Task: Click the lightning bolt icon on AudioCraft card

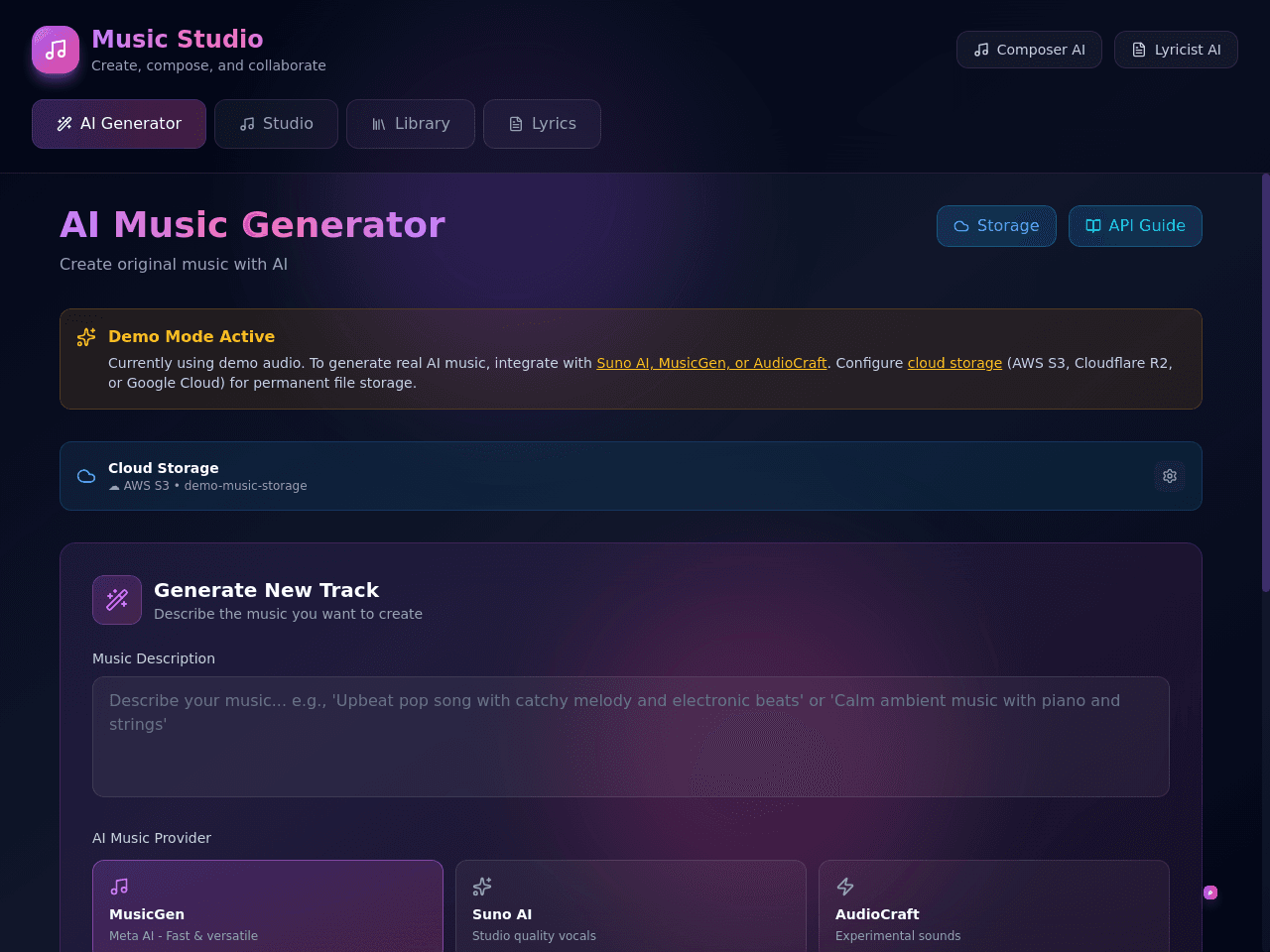Action: point(845,887)
